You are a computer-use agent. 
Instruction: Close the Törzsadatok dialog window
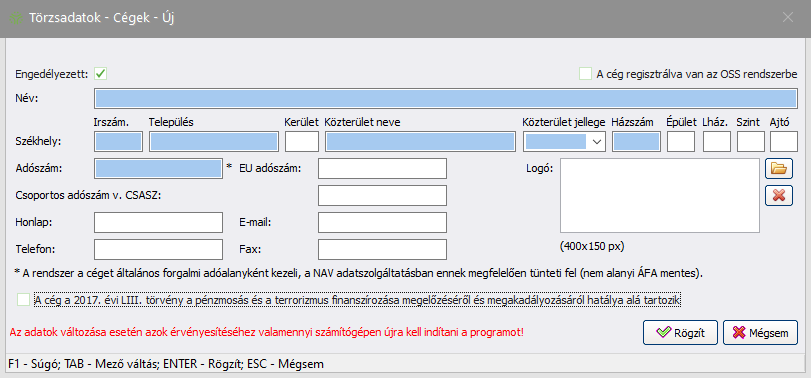click(x=788, y=17)
